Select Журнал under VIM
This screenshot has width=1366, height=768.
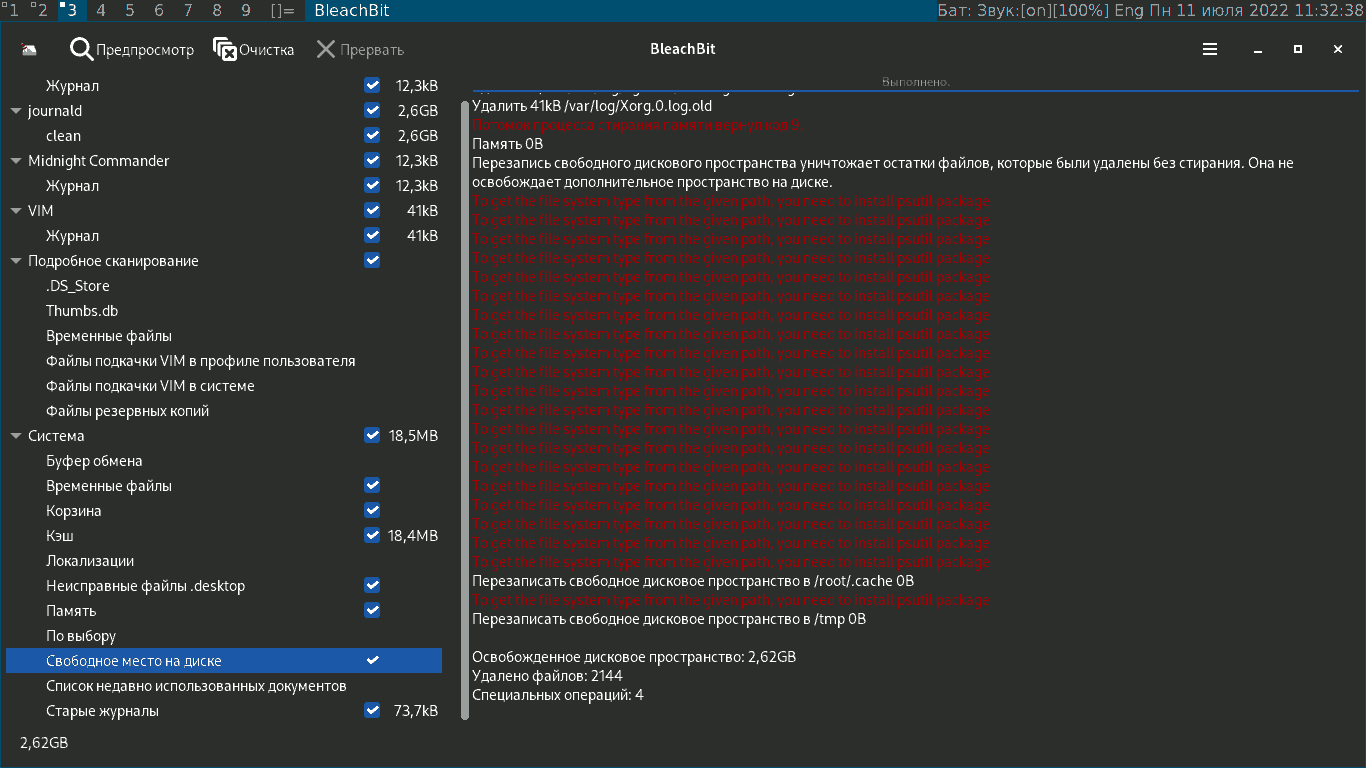tap(72, 236)
